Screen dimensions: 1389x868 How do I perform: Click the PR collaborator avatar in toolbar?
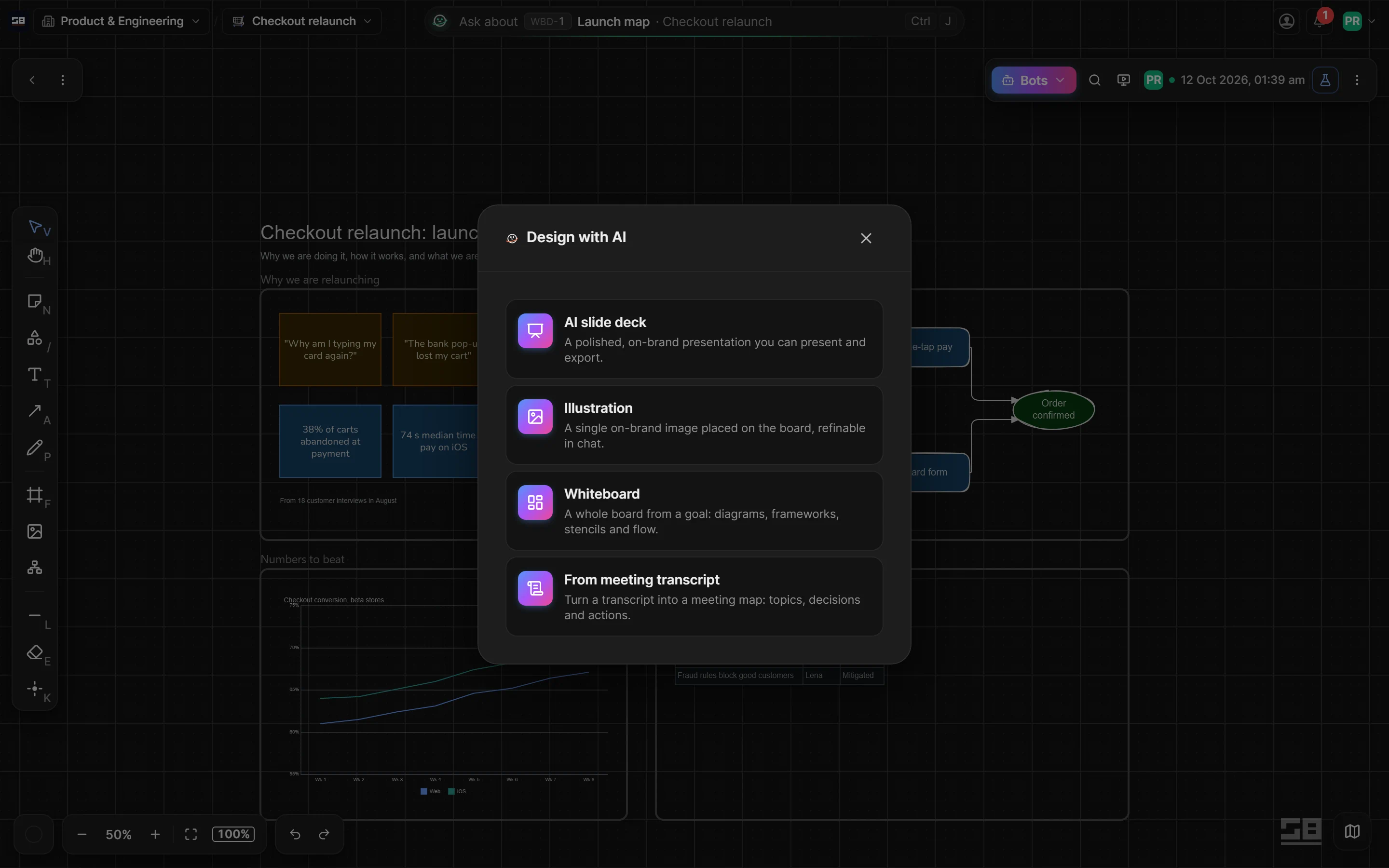[1153, 80]
